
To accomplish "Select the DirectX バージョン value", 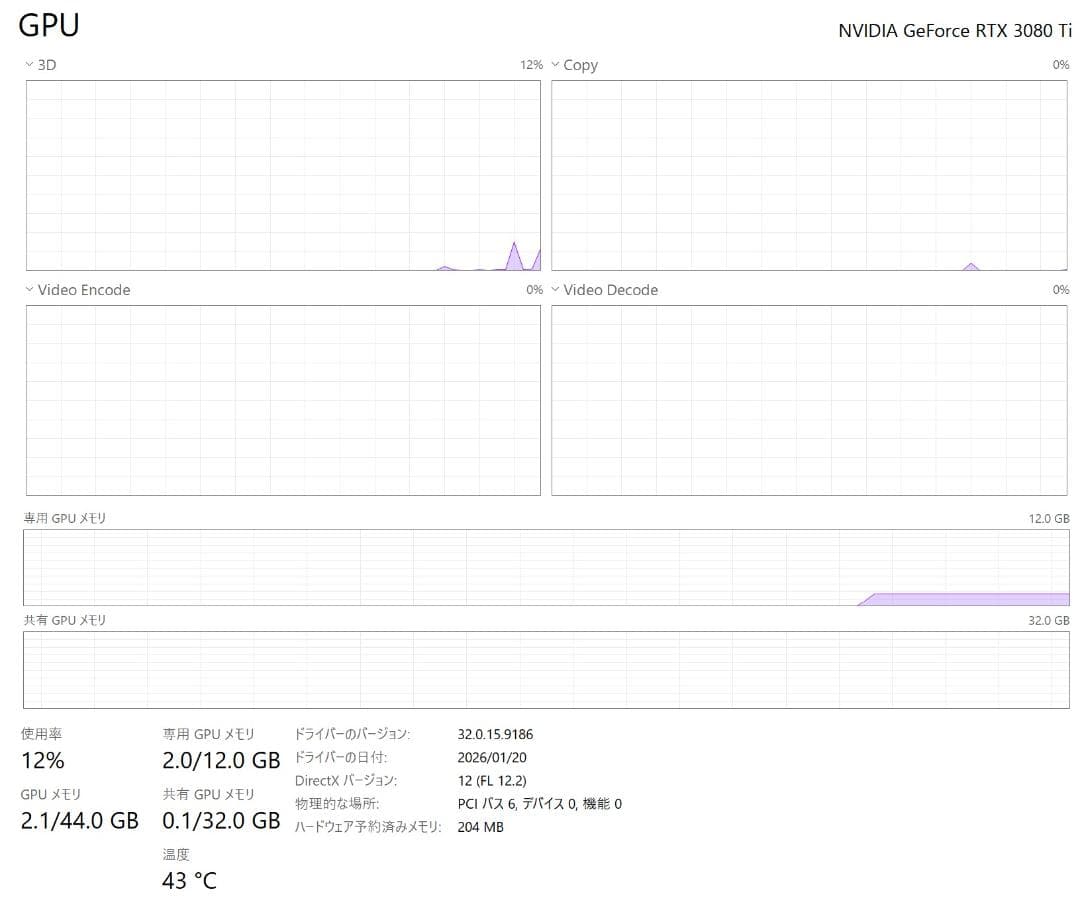I will [x=494, y=780].
